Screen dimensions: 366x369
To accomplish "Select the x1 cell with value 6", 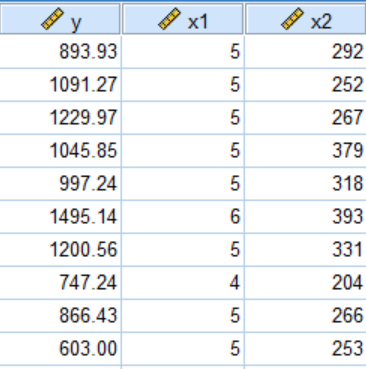I will tap(183, 217).
